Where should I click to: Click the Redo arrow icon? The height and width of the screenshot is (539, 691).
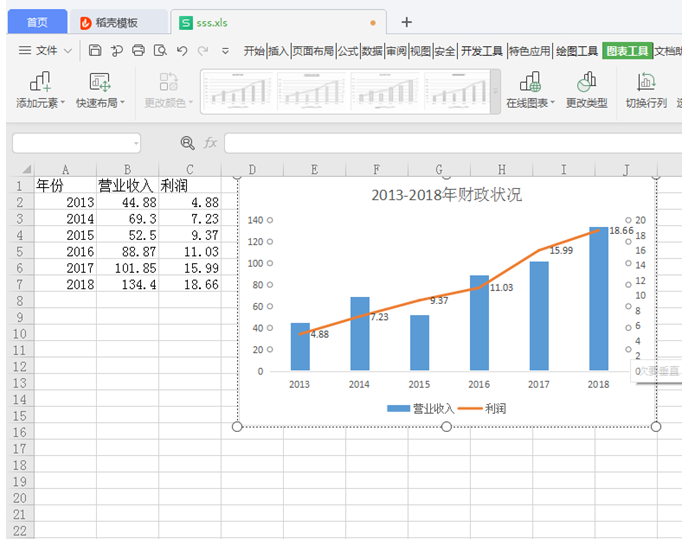[x=203, y=51]
